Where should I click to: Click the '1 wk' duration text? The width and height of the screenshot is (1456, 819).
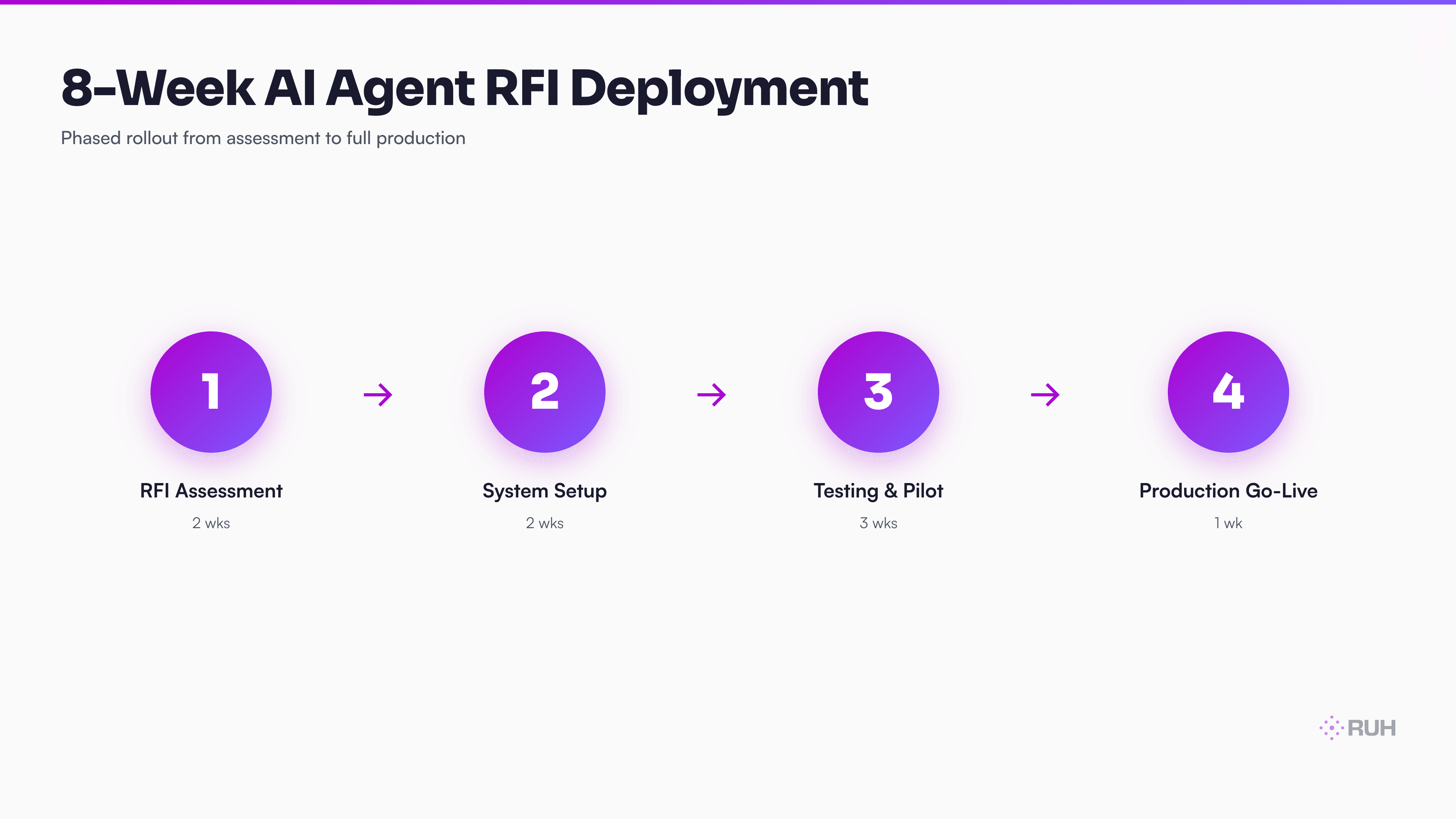pos(1228,523)
